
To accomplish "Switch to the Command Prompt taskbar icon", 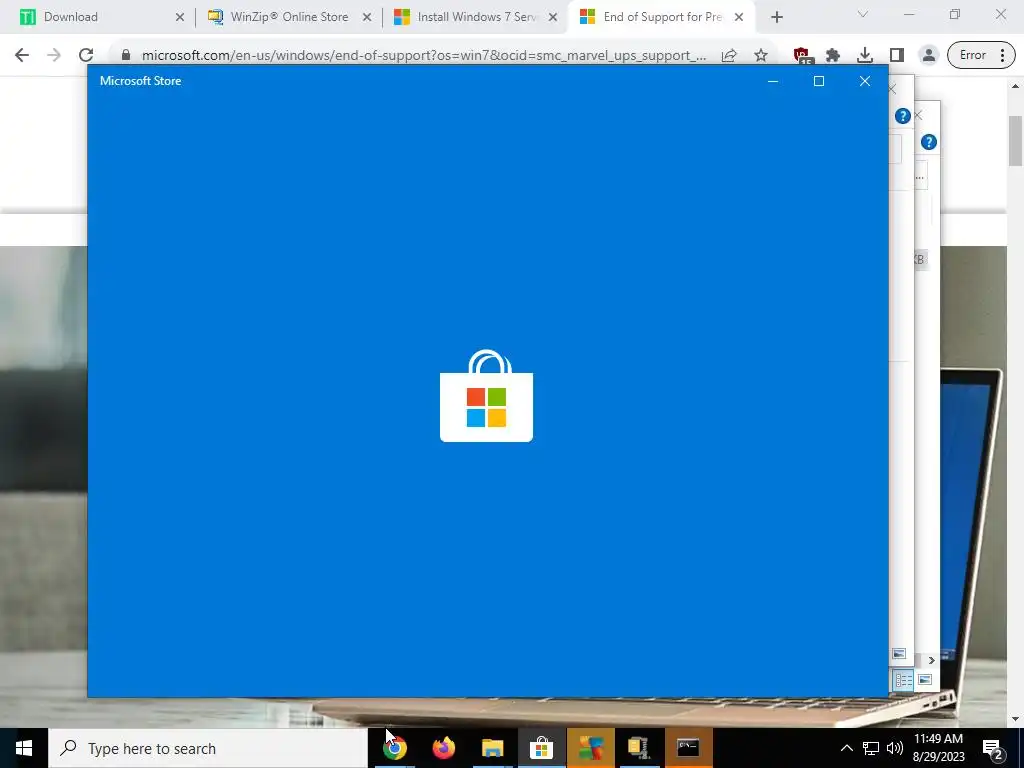I will click(688, 748).
